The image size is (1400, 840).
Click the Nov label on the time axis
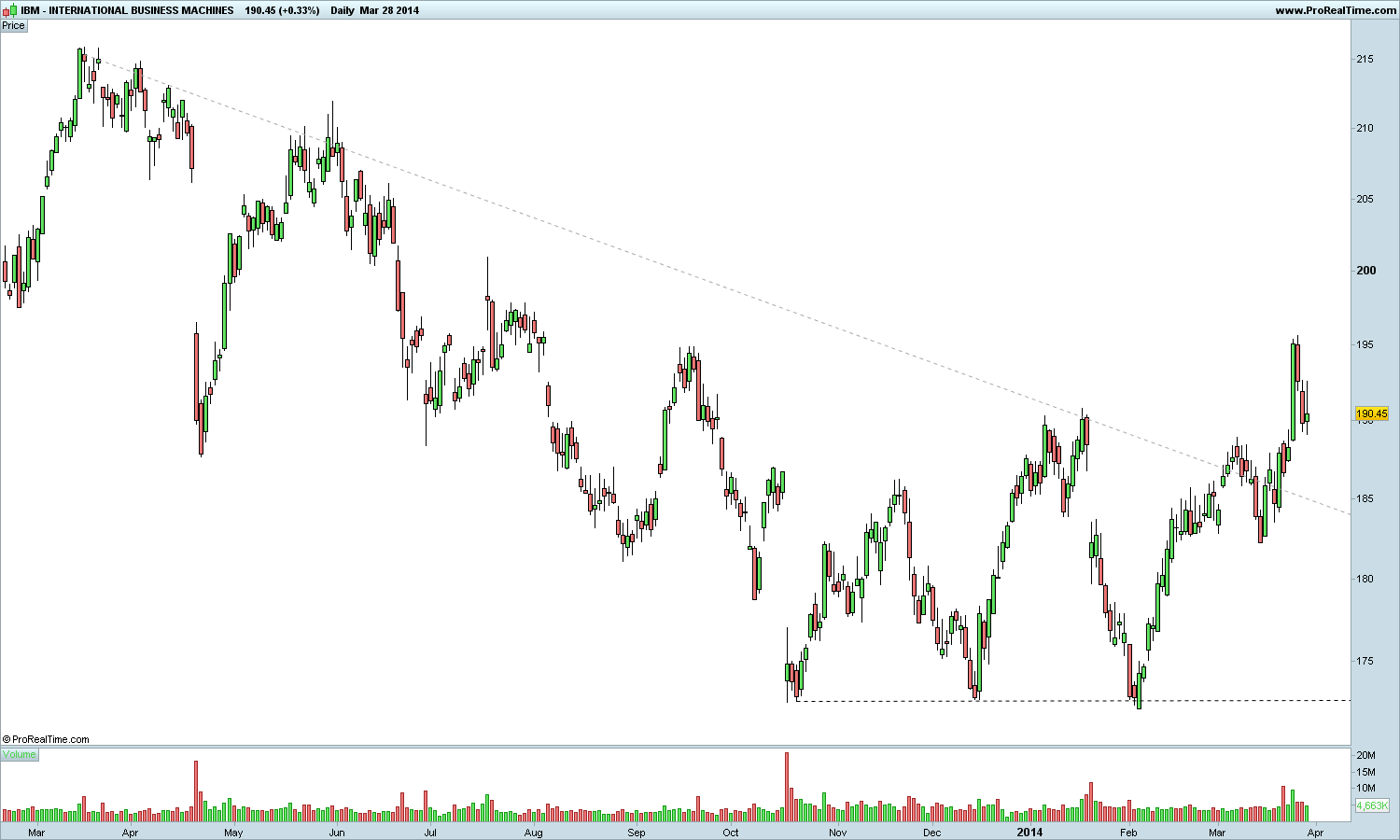click(837, 832)
